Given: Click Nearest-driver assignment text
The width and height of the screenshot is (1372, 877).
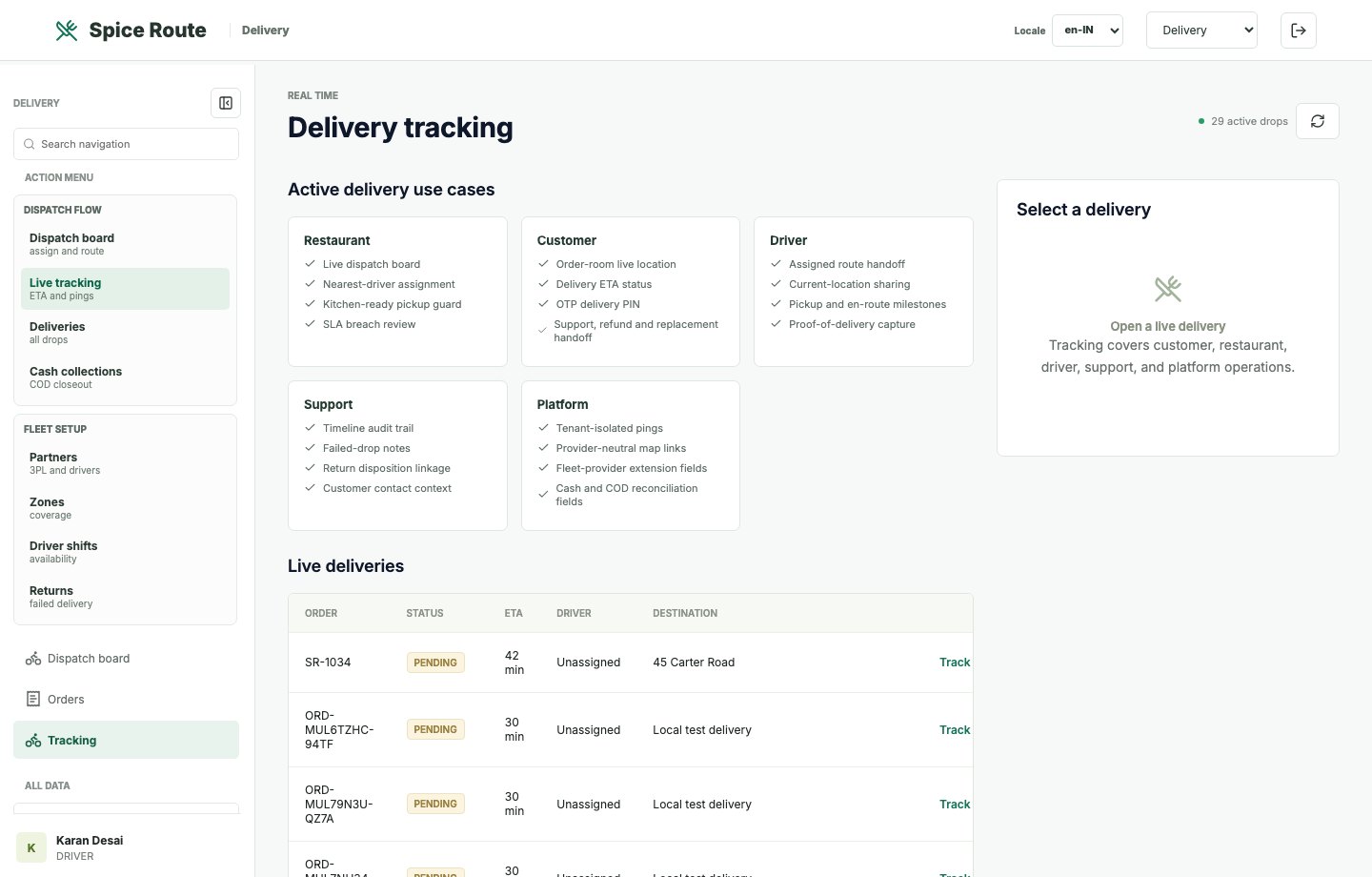Looking at the screenshot, I should click(389, 284).
